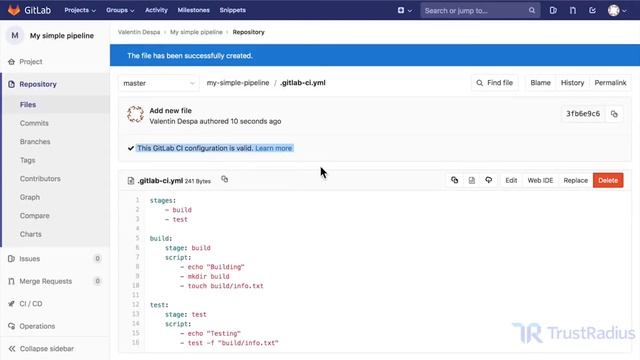Follow the Learn more link
This screenshot has width=640, height=360.
click(x=273, y=148)
